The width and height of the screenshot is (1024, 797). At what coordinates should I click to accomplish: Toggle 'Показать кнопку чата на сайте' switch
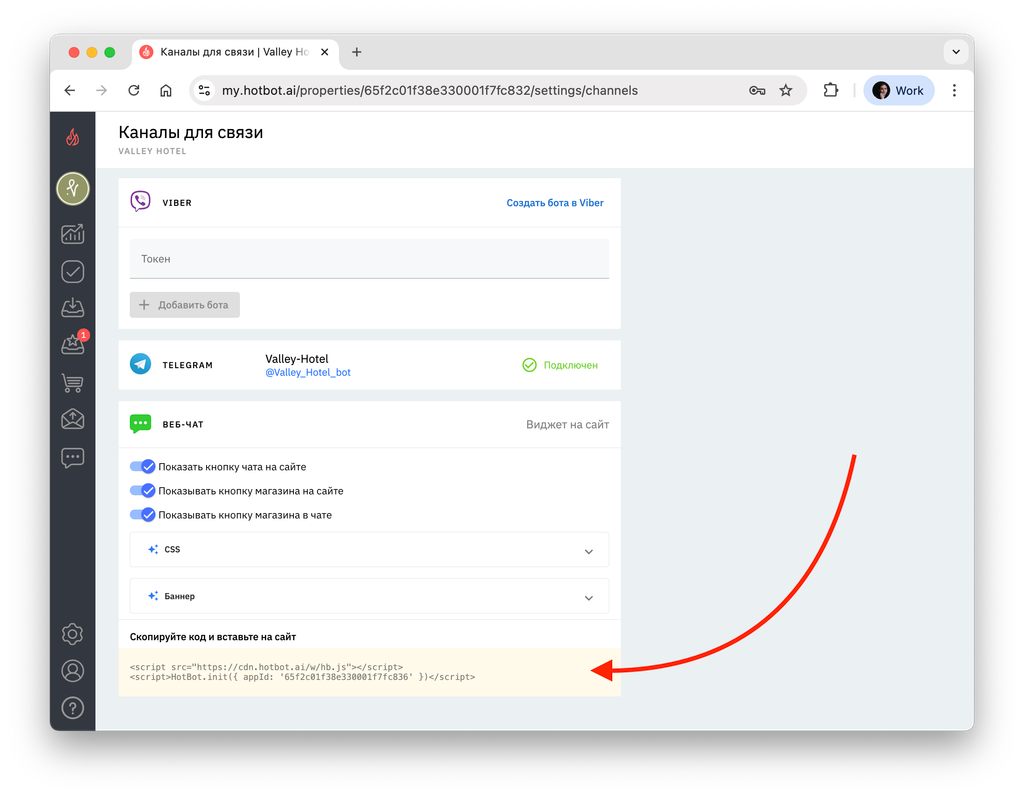(x=142, y=466)
